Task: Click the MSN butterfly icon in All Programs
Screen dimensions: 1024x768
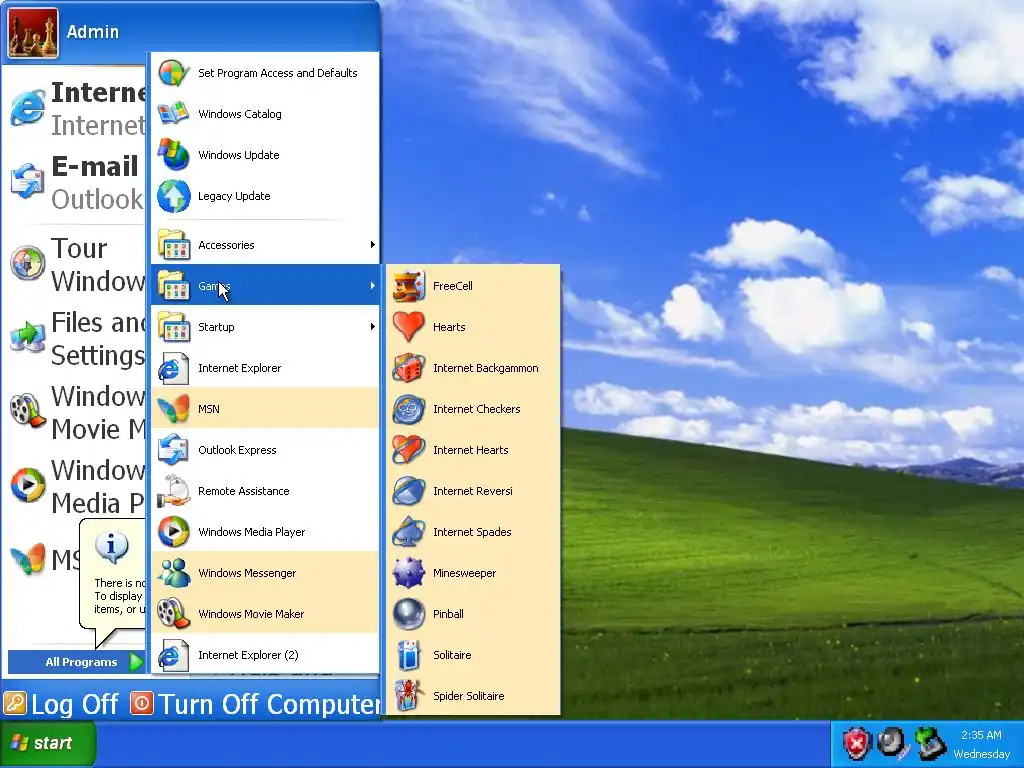Action: coord(174,409)
